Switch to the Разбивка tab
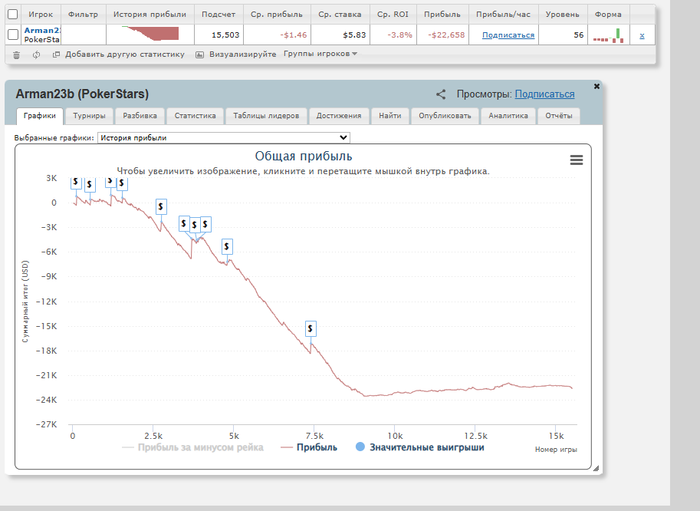700x511 pixels. pyautogui.click(x=140, y=116)
